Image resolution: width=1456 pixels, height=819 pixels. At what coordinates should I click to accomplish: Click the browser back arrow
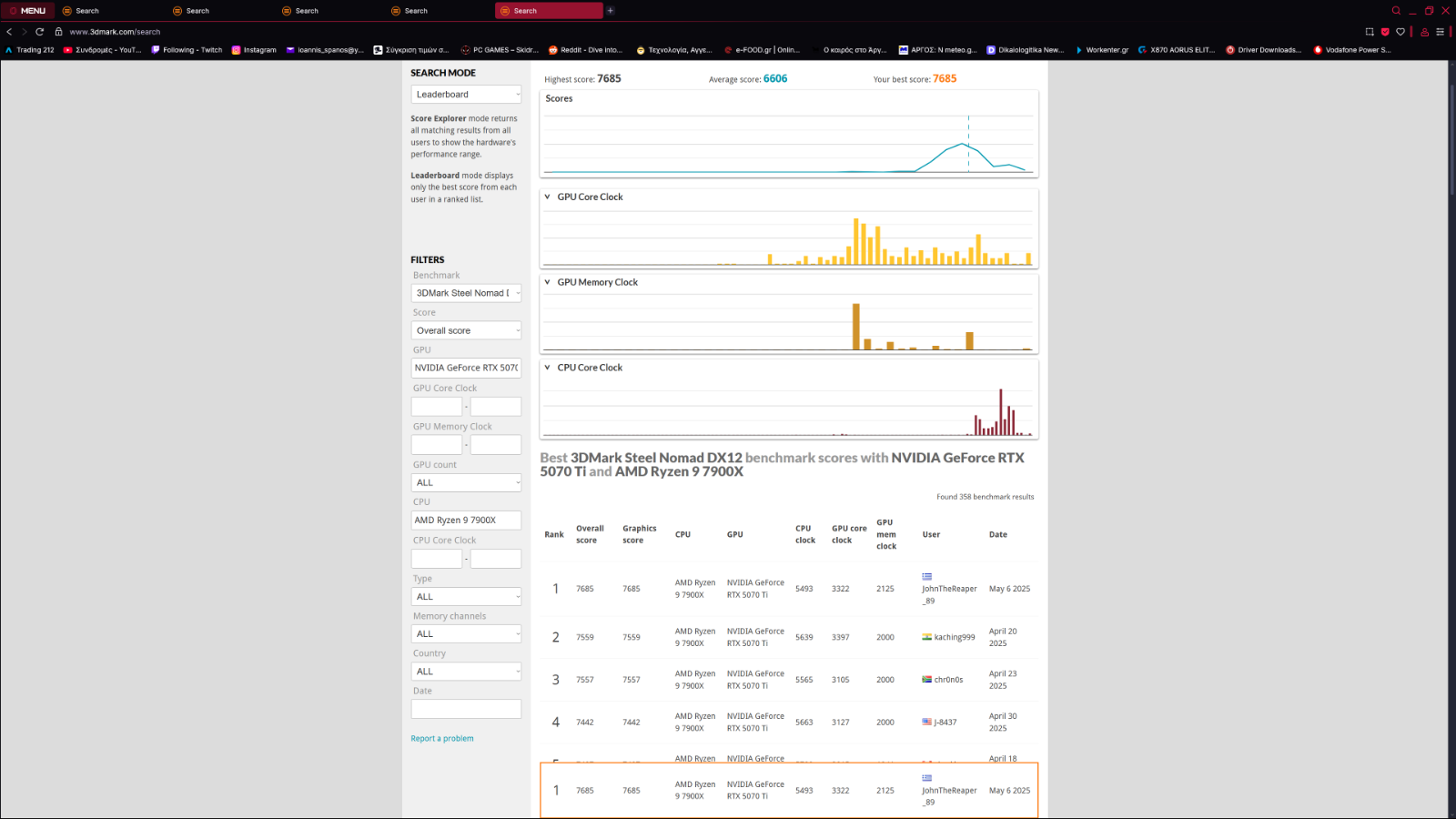[9, 32]
